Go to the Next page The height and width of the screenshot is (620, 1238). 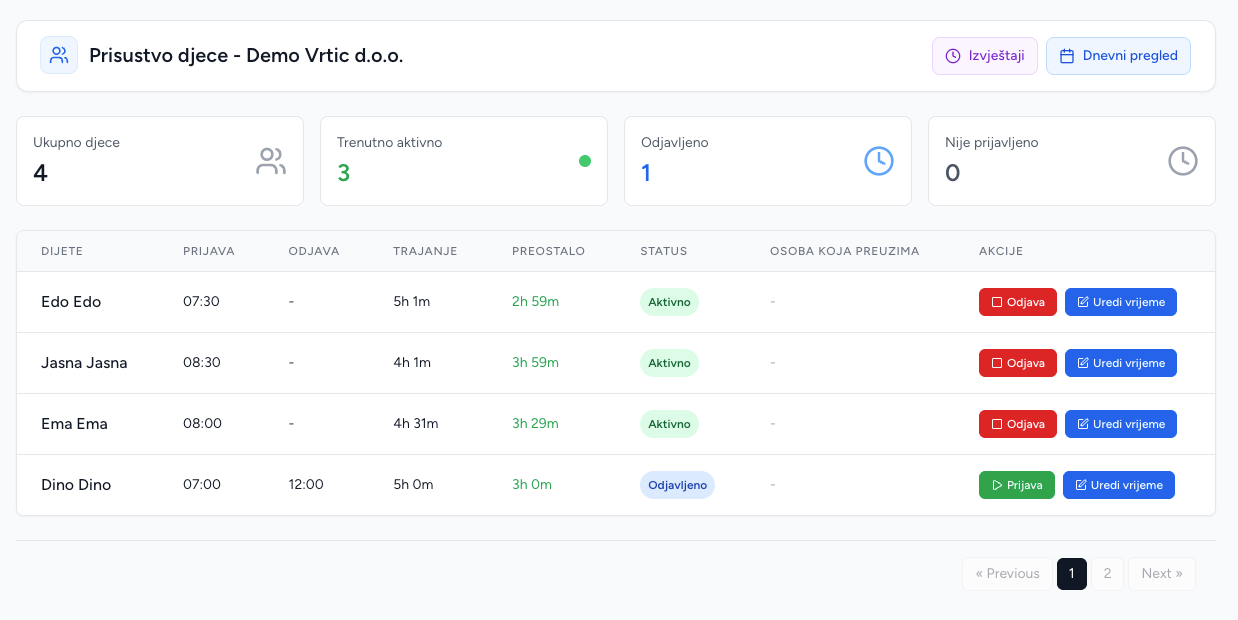pos(1162,574)
